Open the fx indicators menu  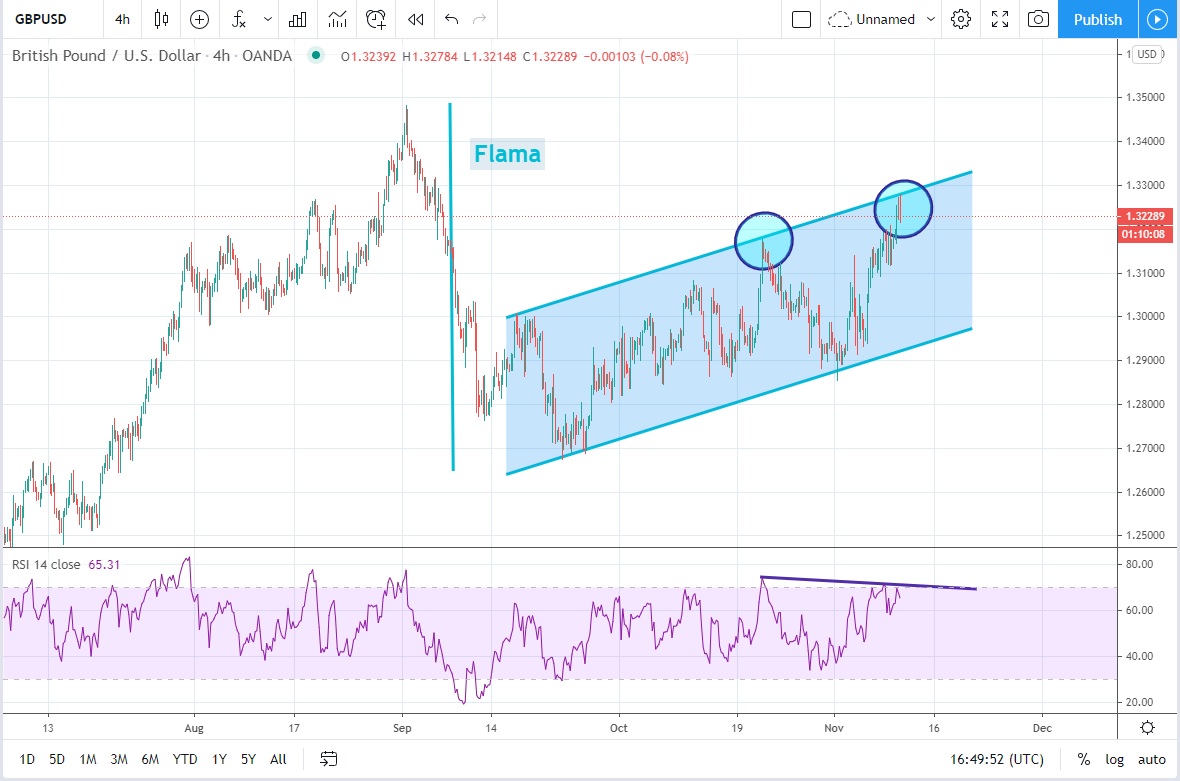239,19
